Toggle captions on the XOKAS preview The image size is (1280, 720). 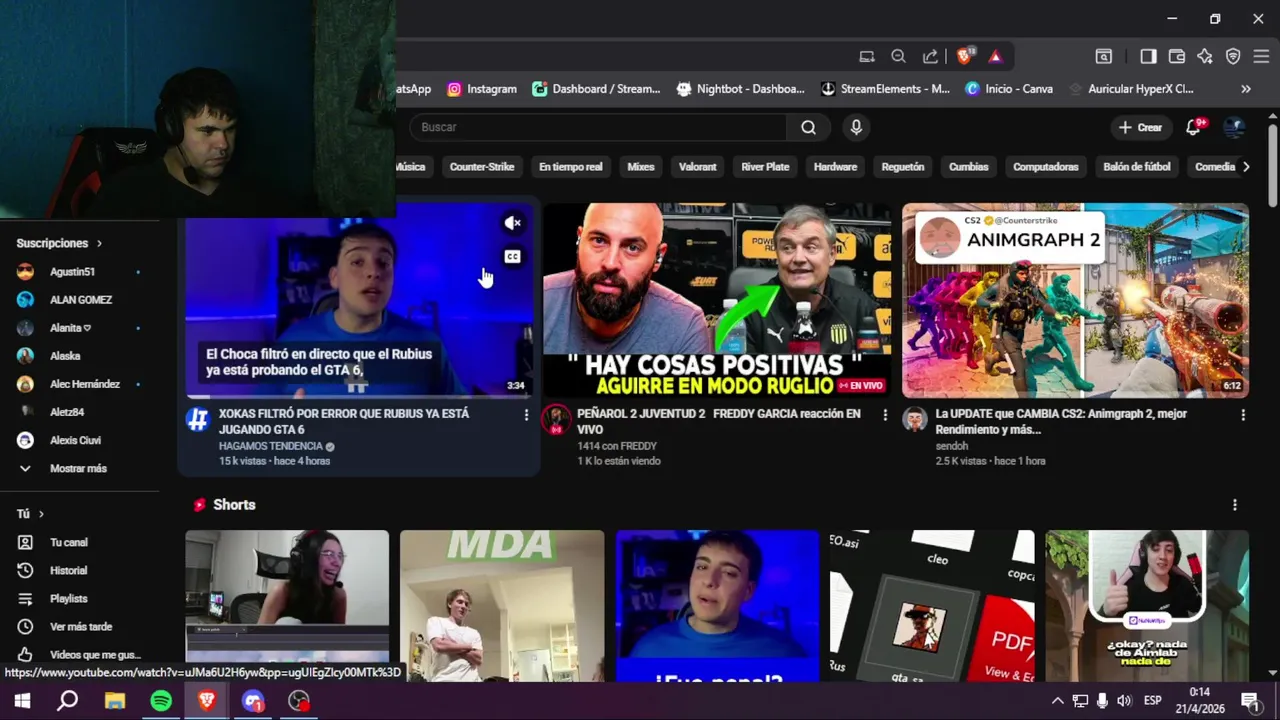[512, 257]
